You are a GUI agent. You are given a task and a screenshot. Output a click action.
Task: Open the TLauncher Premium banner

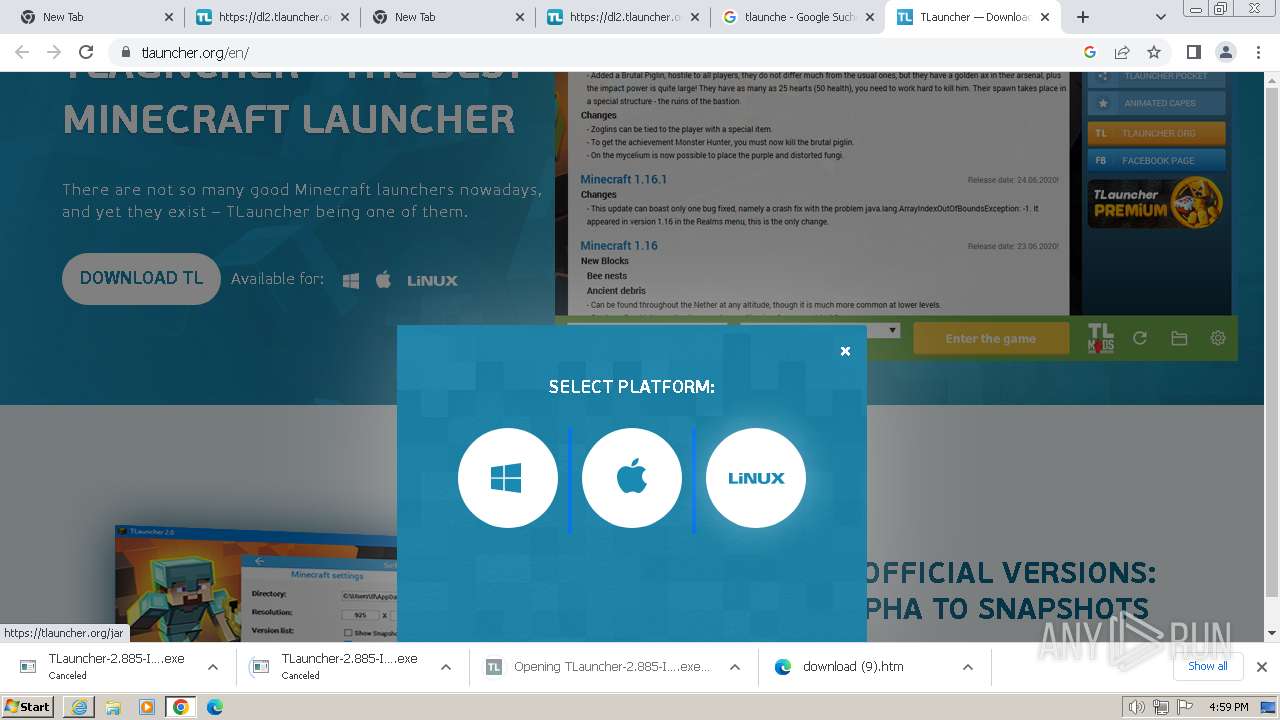tap(1156, 202)
